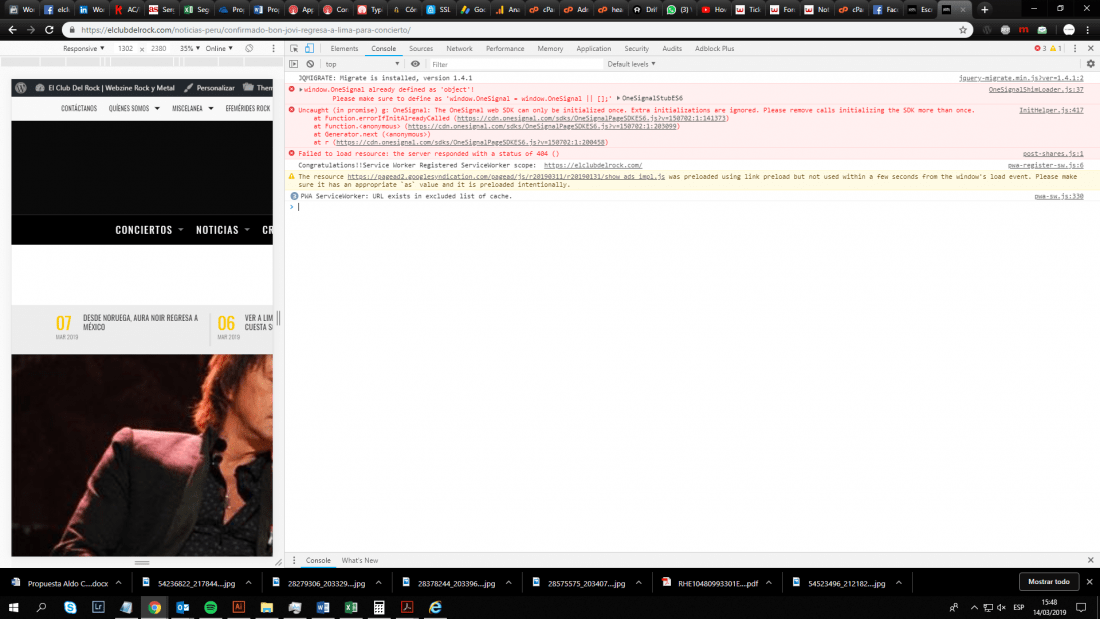Open the Security tab
The height and width of the screenshot is (619, 1100).
click(636, 48)
